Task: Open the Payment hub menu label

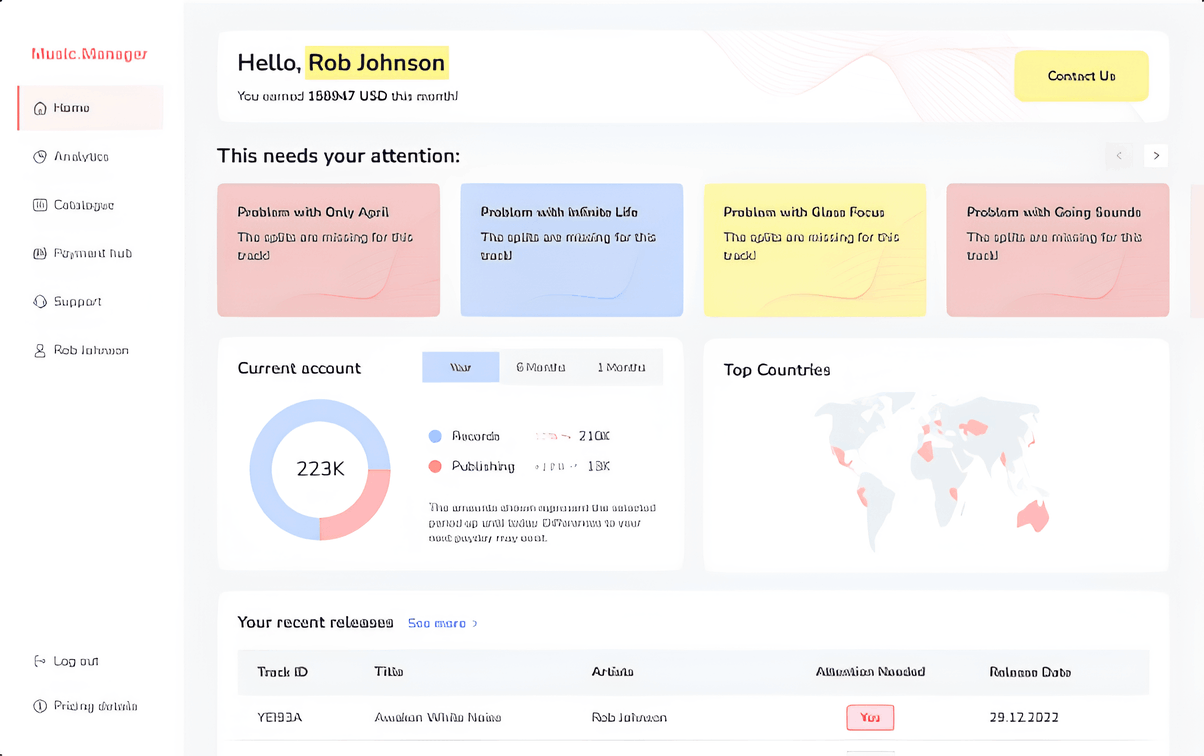Action: [x=93, y=254]
